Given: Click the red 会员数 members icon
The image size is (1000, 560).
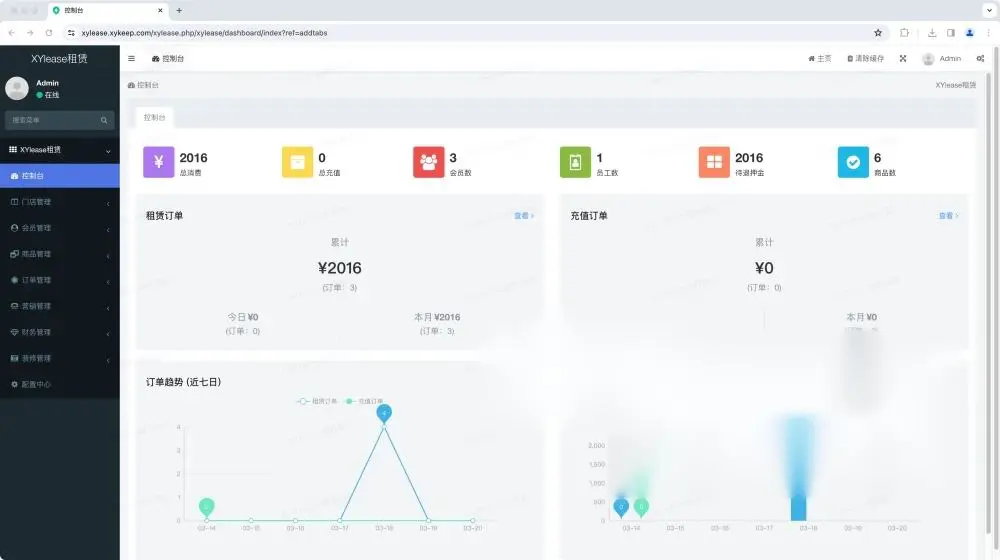Looking at the screenshot, I should 429,162.
